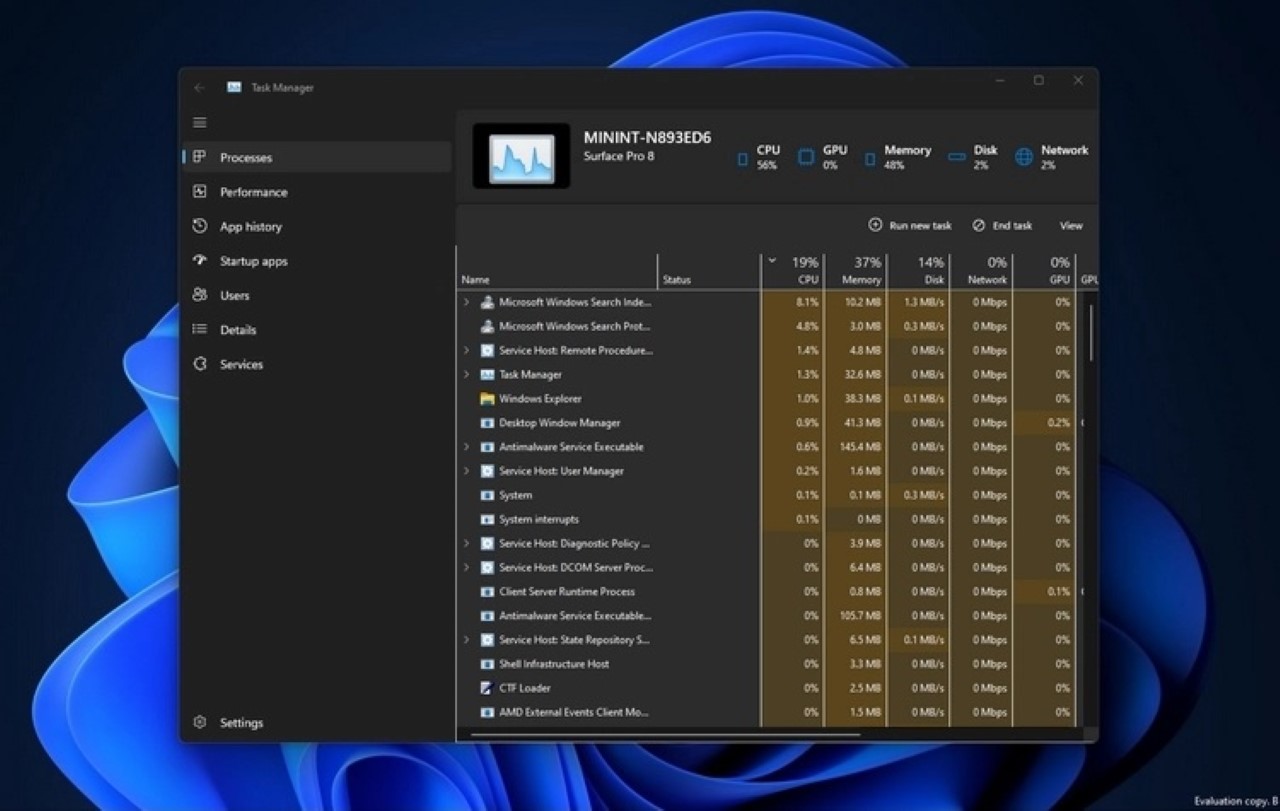Image resolution: width=1280 pixels, height=811 pixels.
Task: Expand Service Host: State Repository row
Action: point(466,640)
